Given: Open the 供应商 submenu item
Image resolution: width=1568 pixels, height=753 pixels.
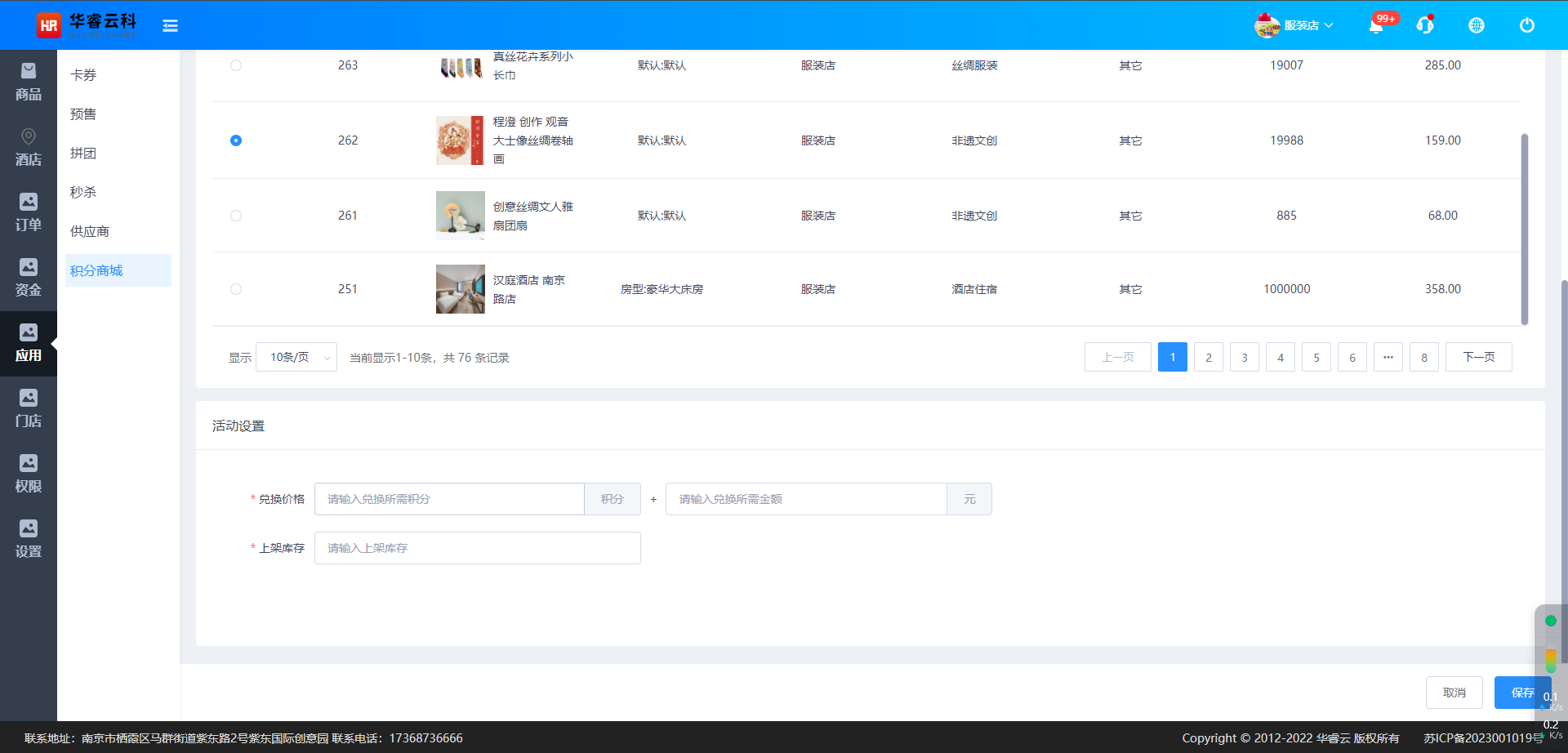Looking at the screenshot, I should (x=90, y=232).
